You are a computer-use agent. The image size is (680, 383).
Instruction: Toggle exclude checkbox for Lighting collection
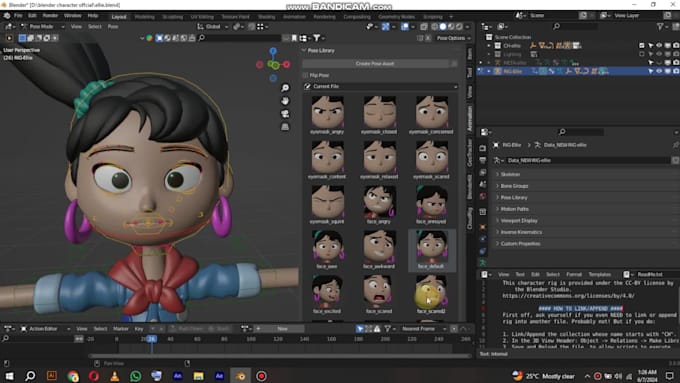642,54
